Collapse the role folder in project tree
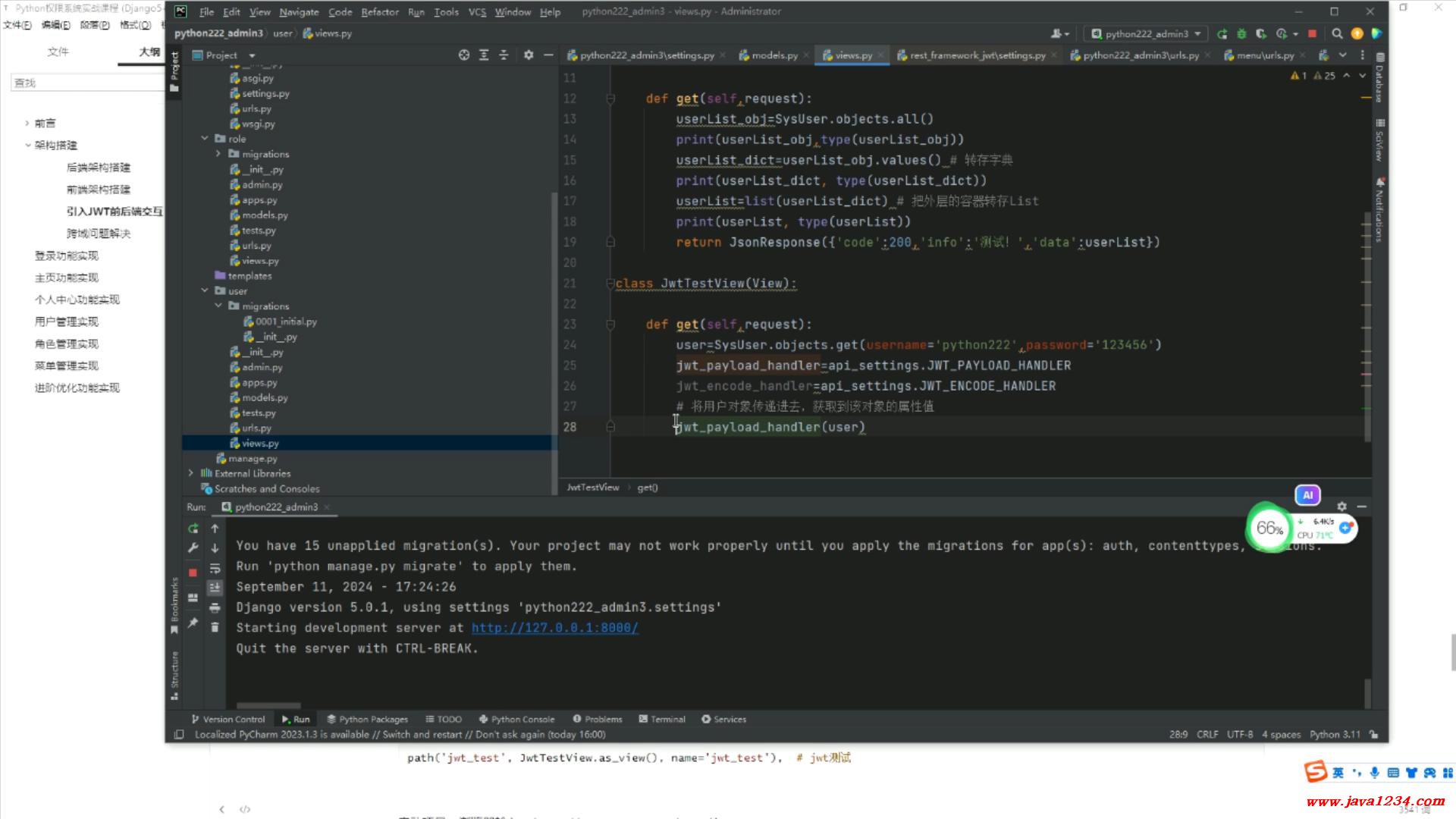 coord(205,139)
